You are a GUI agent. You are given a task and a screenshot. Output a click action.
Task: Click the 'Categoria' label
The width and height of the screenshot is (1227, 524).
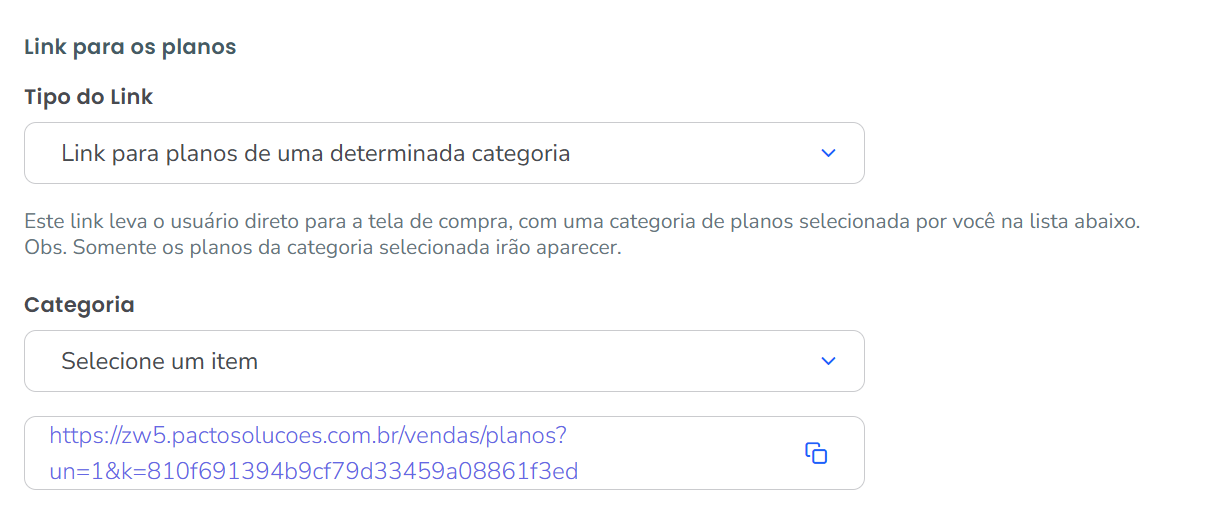click(x=79, y=305)
